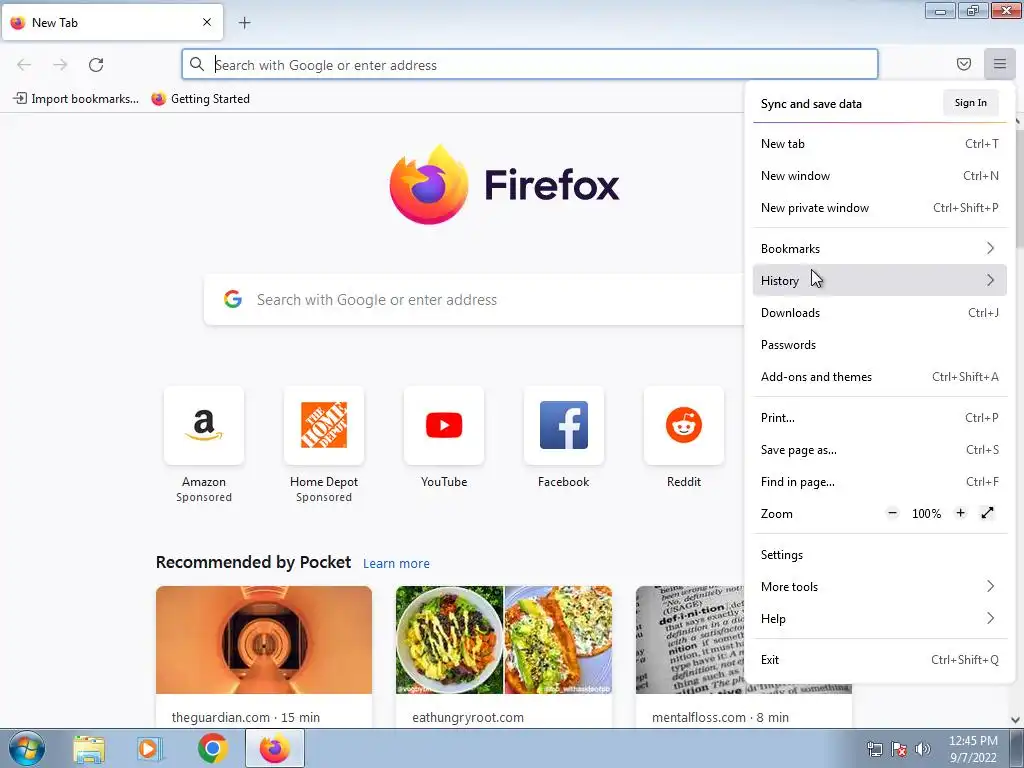This screenshot has width=1024, height=768.
Task: Click the Firefox taskbar button
Action: point(274,749)
